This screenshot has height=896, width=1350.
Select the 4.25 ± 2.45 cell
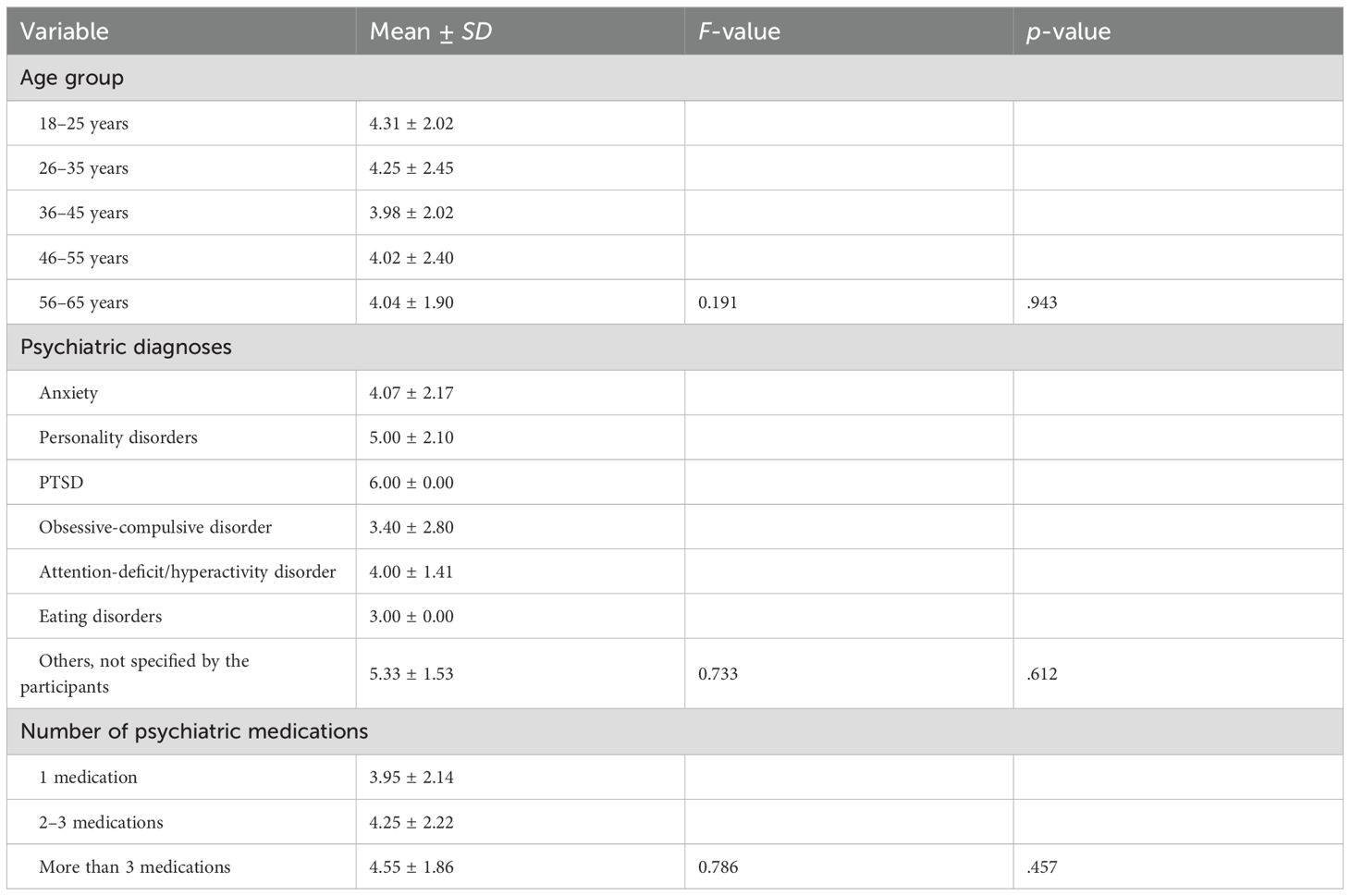tap(411, 168)
